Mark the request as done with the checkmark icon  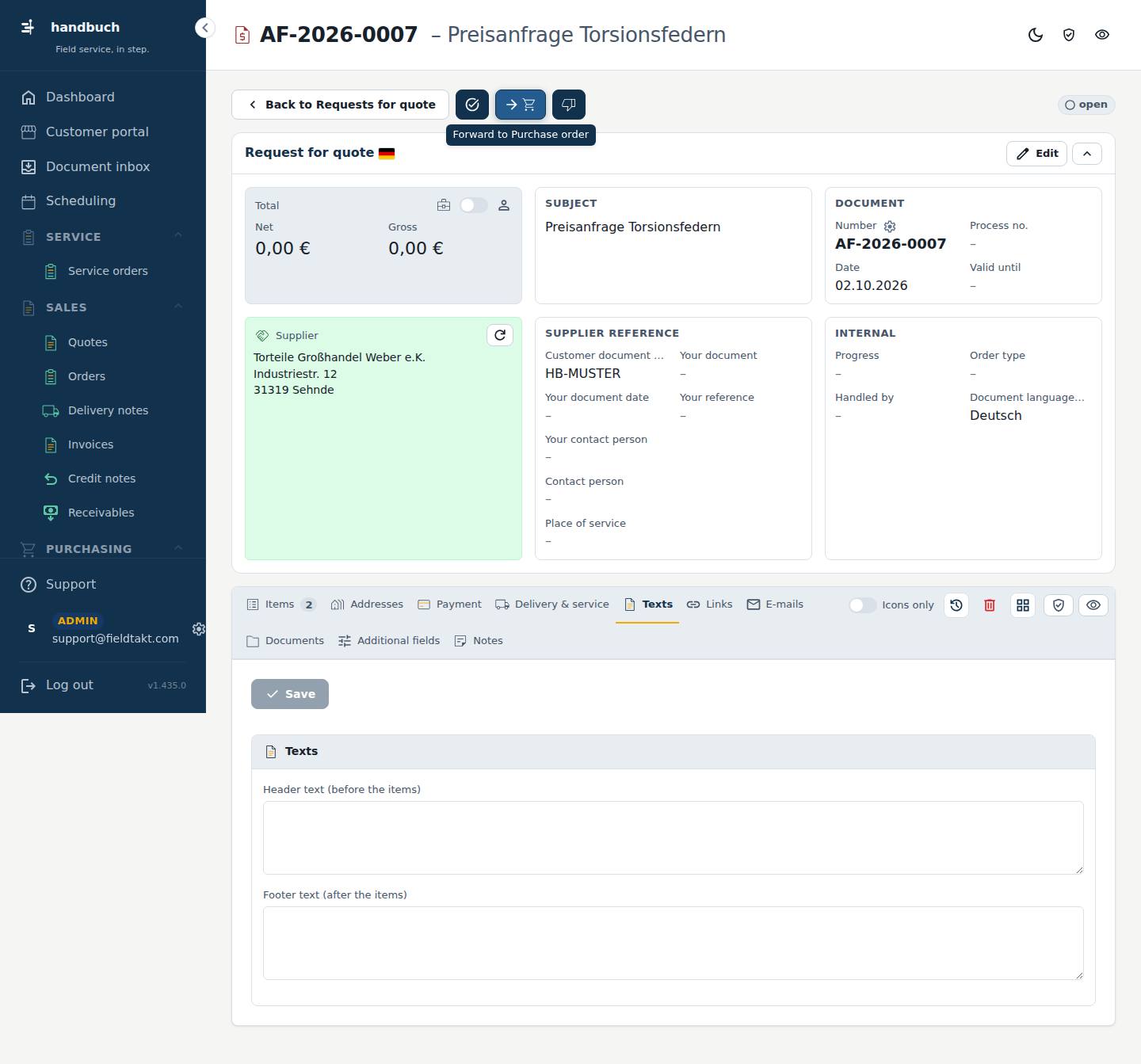pyautogui.click(x=472, y=105)
